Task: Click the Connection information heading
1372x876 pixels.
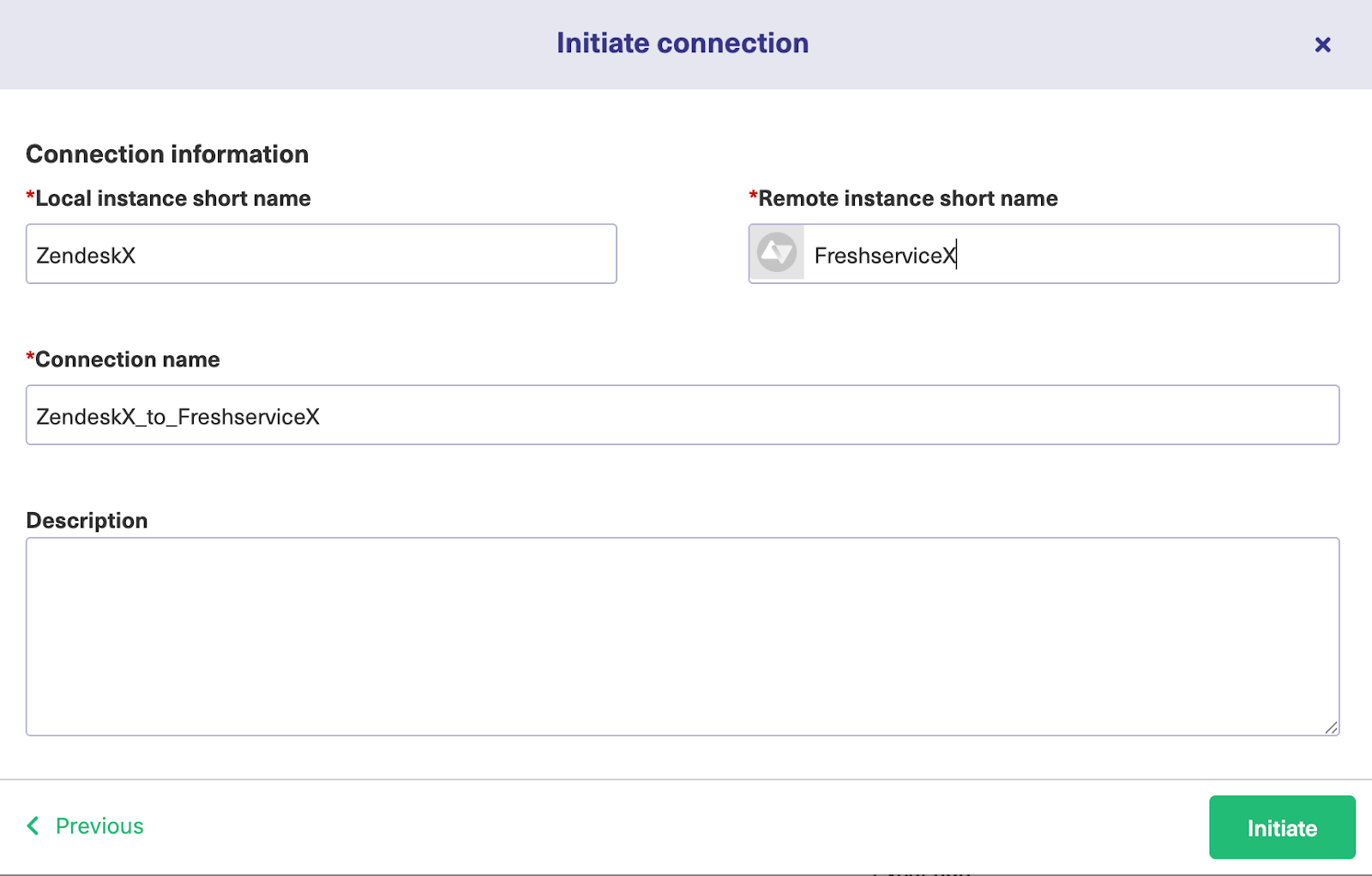Action: tap(167, 154)
